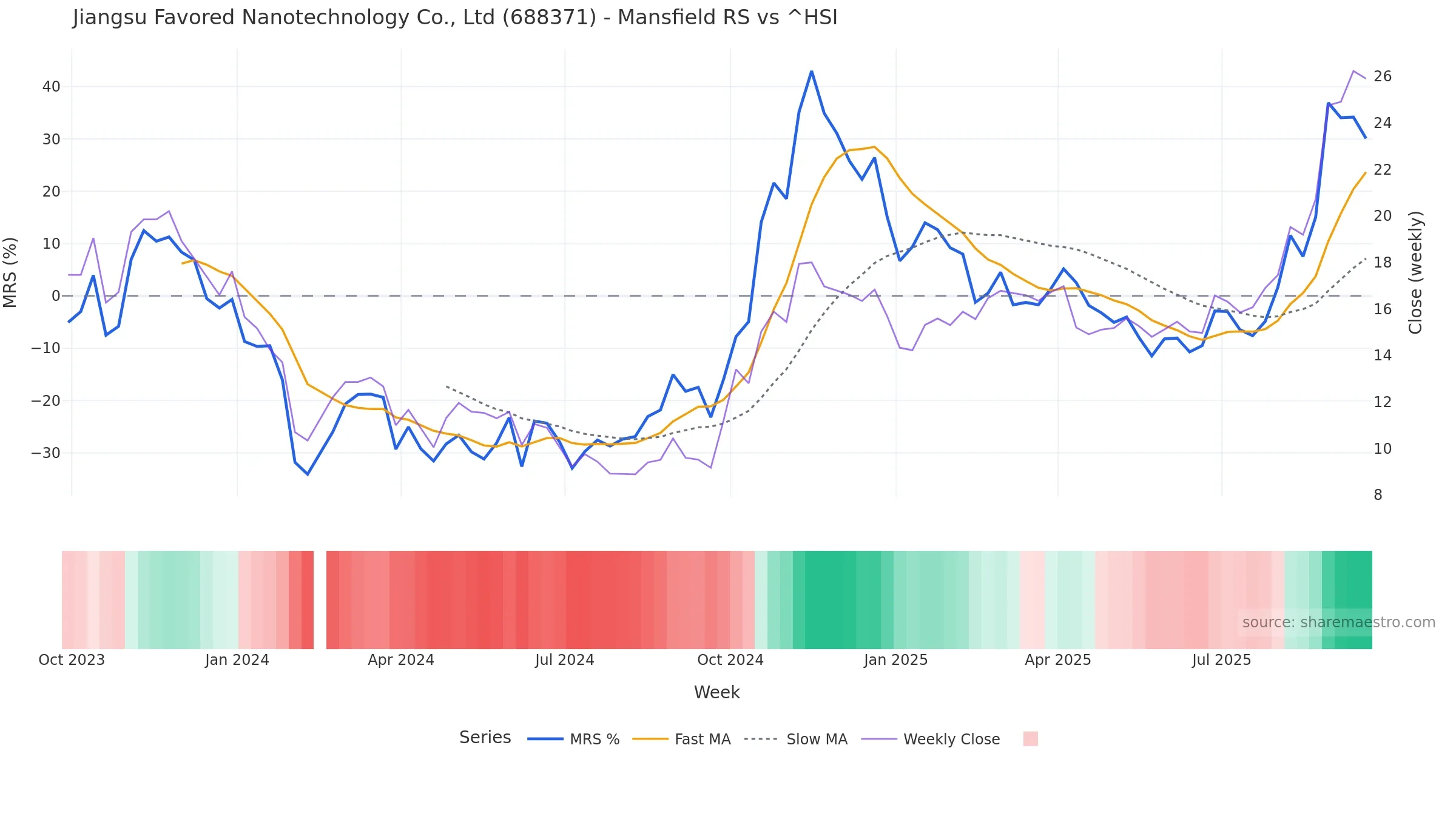Click the pink legend color swatch
Image resolution: width=1456 pixels, height=819 pixels.
[1030, 739]
